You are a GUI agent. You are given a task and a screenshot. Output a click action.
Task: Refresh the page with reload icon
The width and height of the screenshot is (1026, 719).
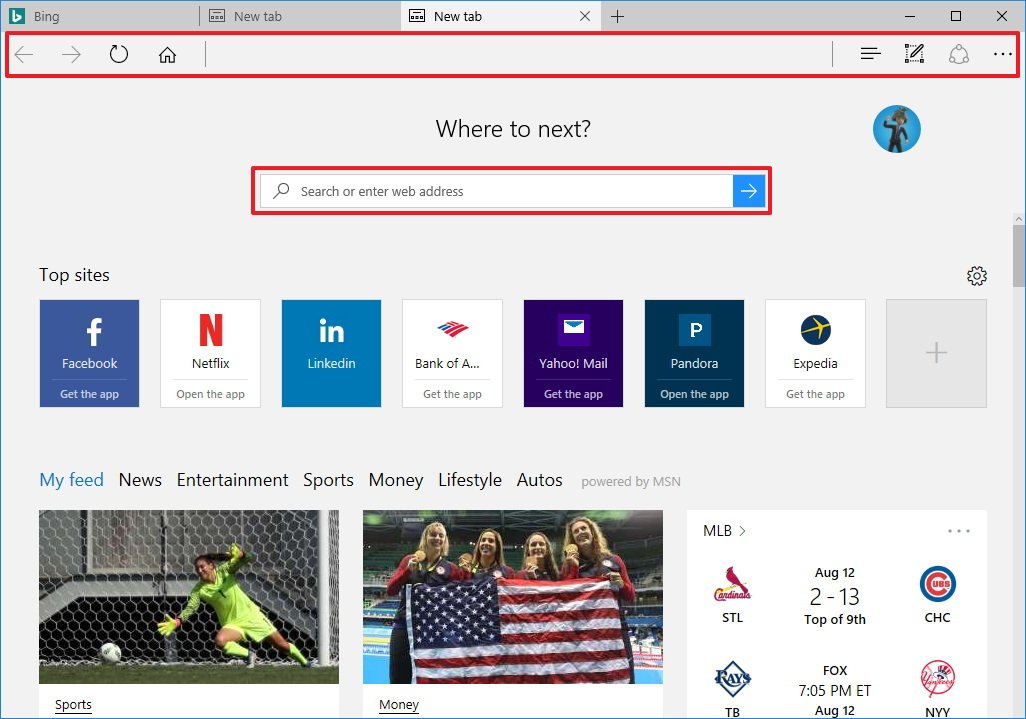pos(119,54)
